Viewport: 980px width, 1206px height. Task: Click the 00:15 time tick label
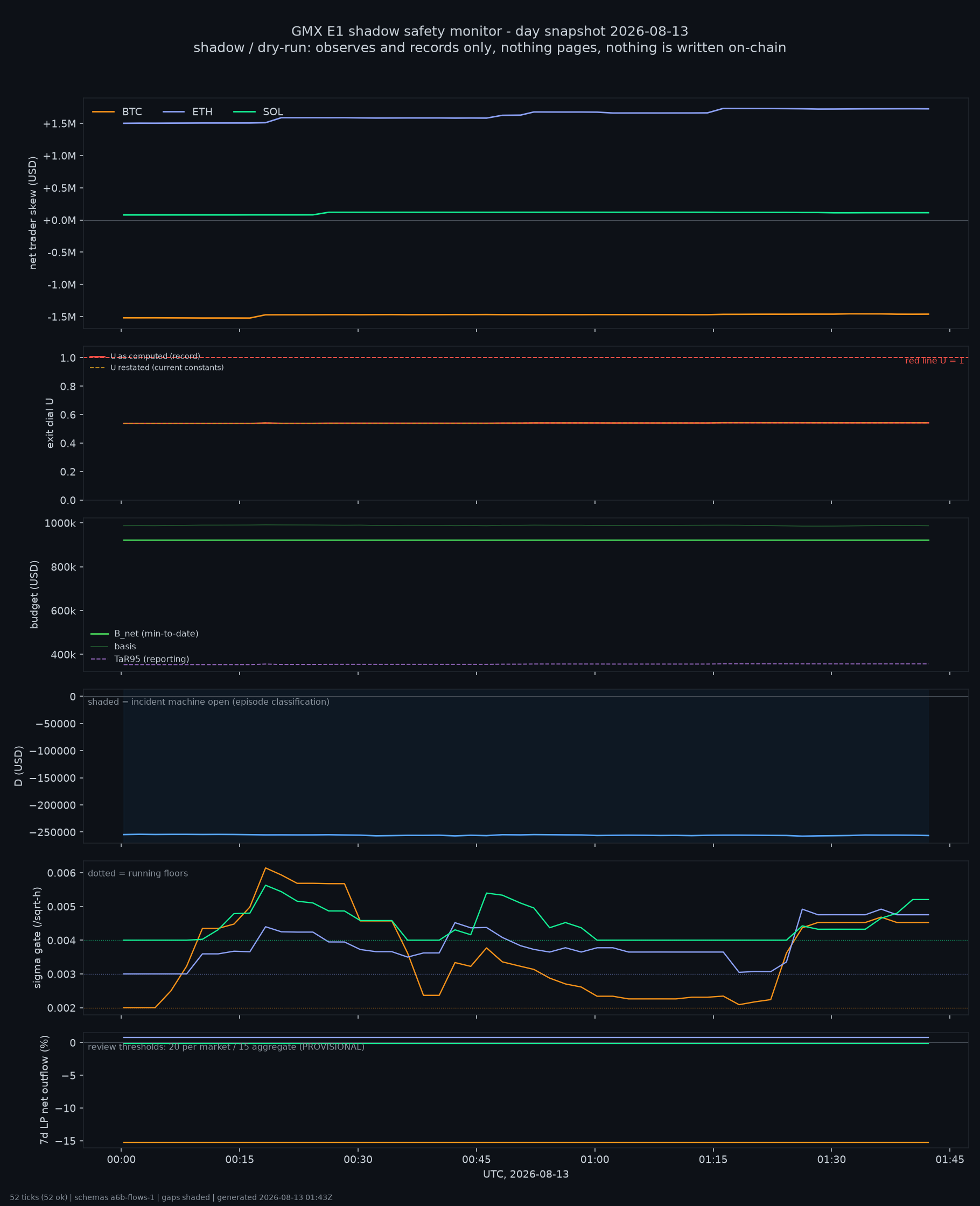[240, 1160]
